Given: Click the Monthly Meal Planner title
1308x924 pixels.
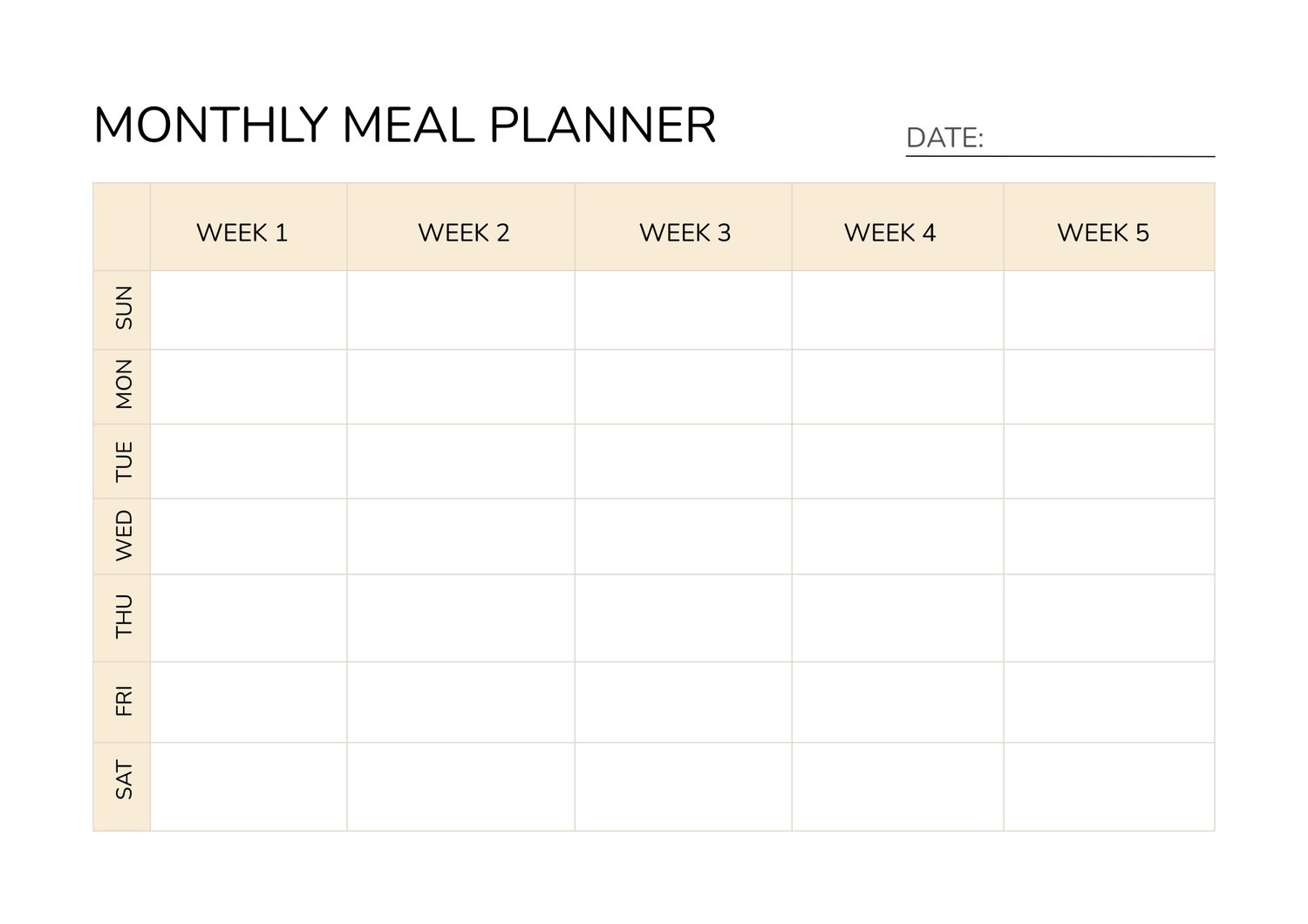Looking at the screenshot, I should click(405, 125).
